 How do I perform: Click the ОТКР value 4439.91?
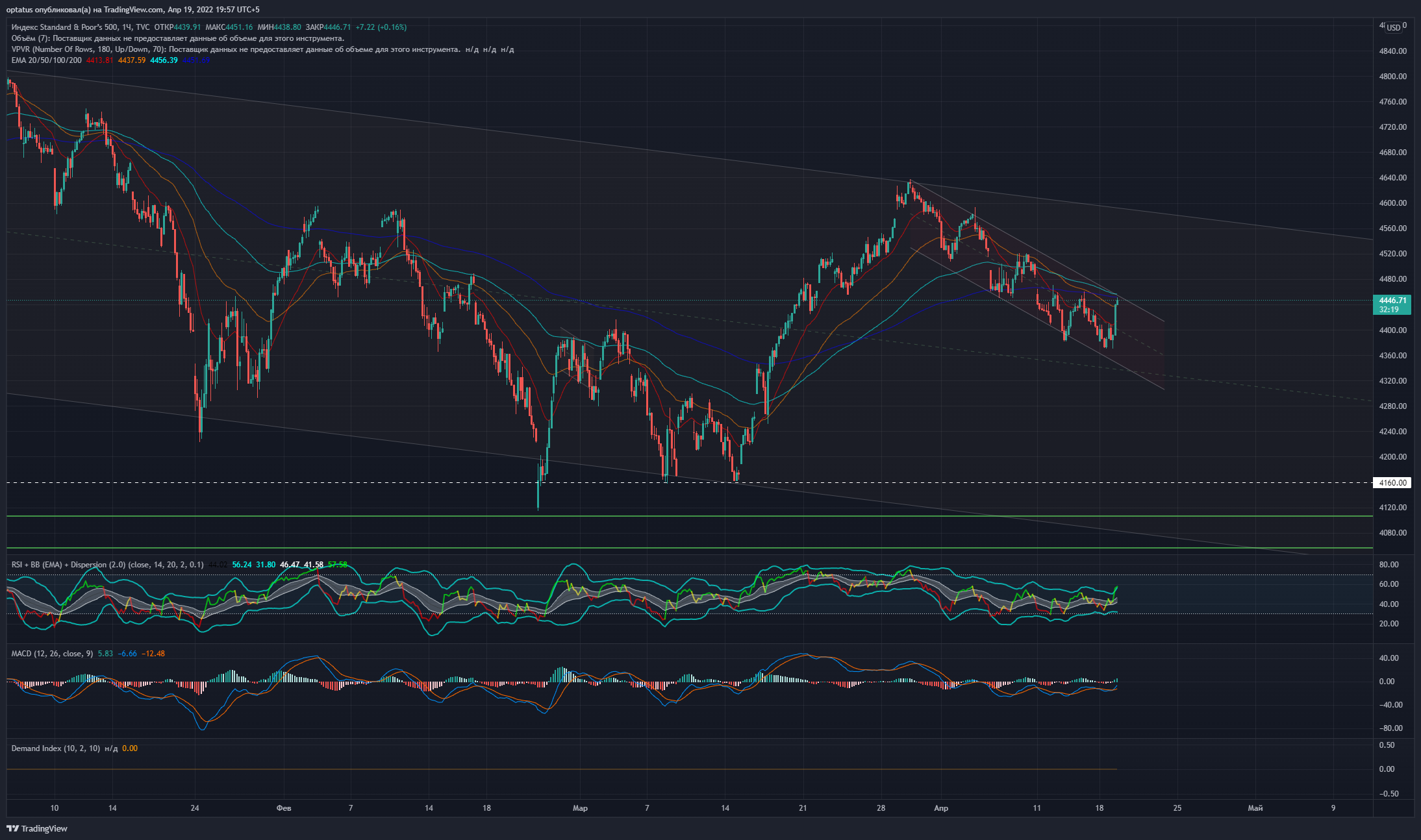click(188, 27)
